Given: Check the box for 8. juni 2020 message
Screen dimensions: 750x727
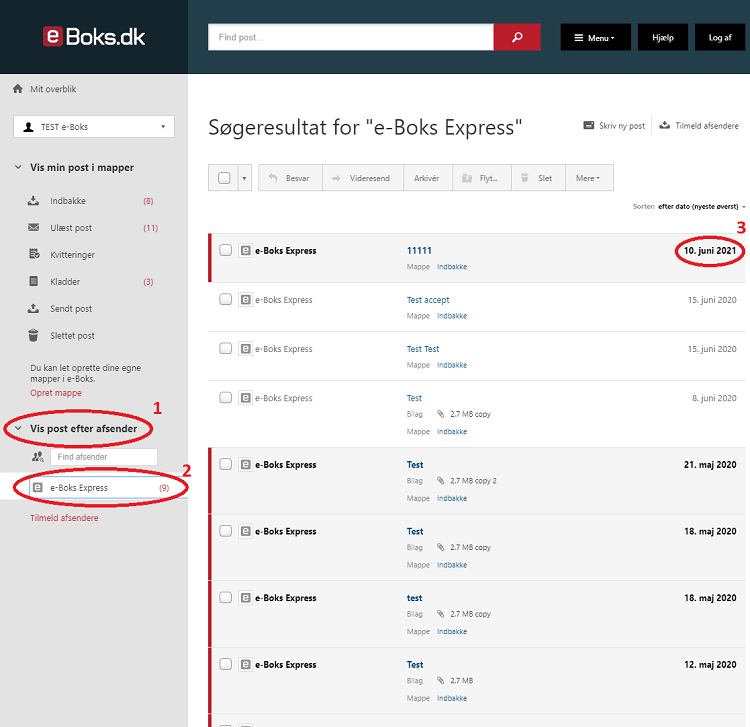Looking at the screenshot, I should pyautogui.click(x=225, y=397).
